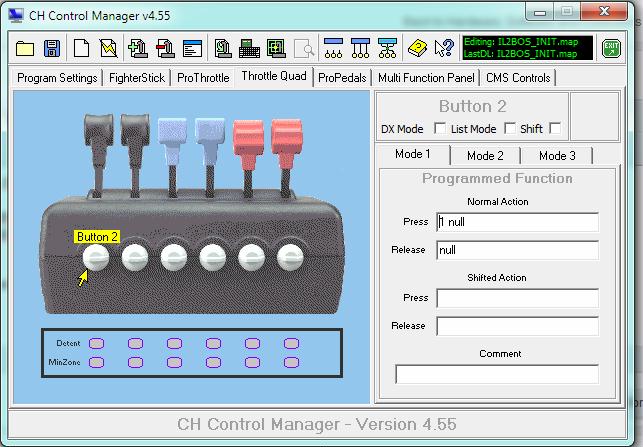Add a controller with green plus icon
643x447 pixels.
tap(138, 48)
